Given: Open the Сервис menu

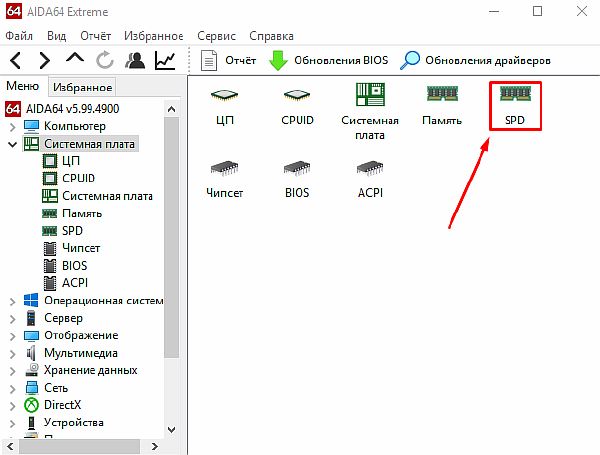Looking at the screenshot, I should [216, 36].
